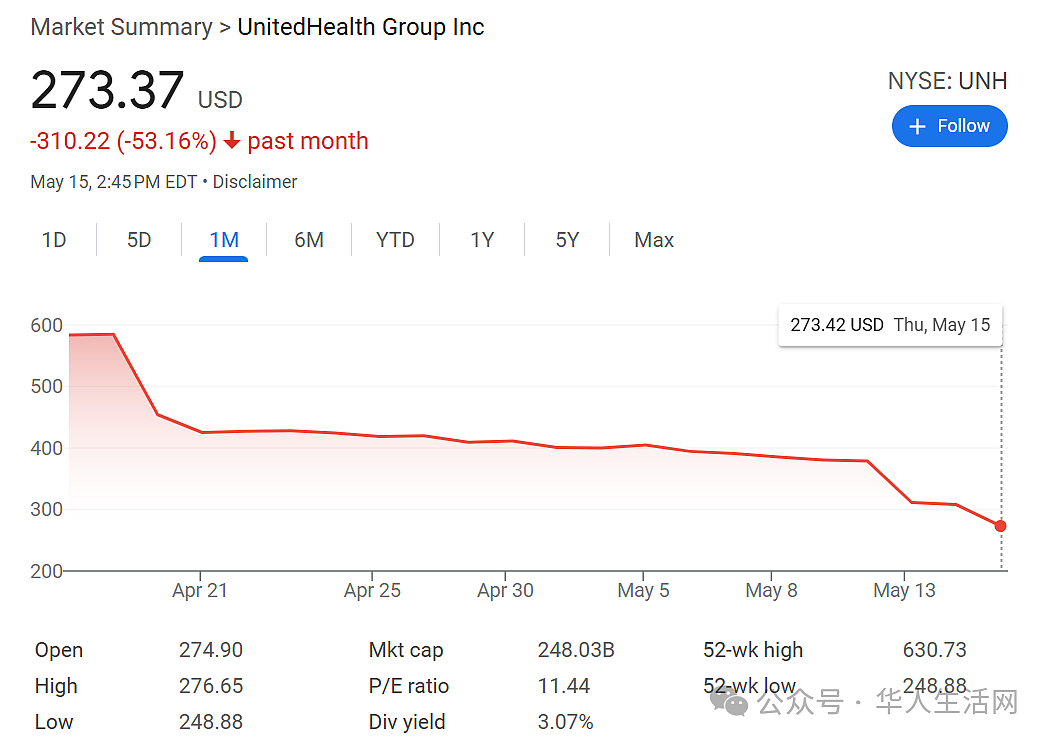Click the Apr 21 axis marker
Viewport: 1052px width, 744px height.
[x=200, y=590]
